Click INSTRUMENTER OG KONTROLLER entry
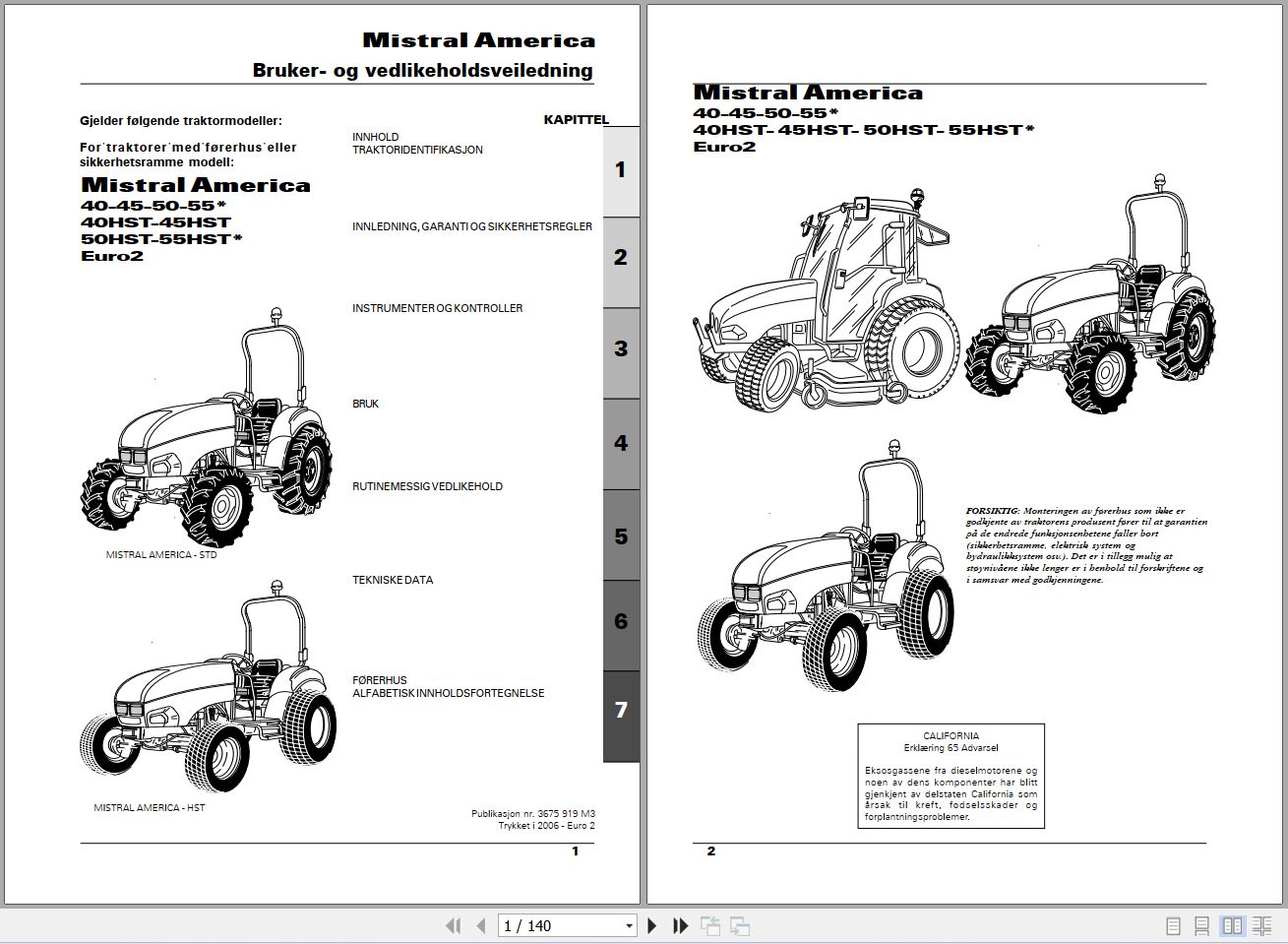The height and width of the screenshot is (944, 1288). click(x=438, y=308)
